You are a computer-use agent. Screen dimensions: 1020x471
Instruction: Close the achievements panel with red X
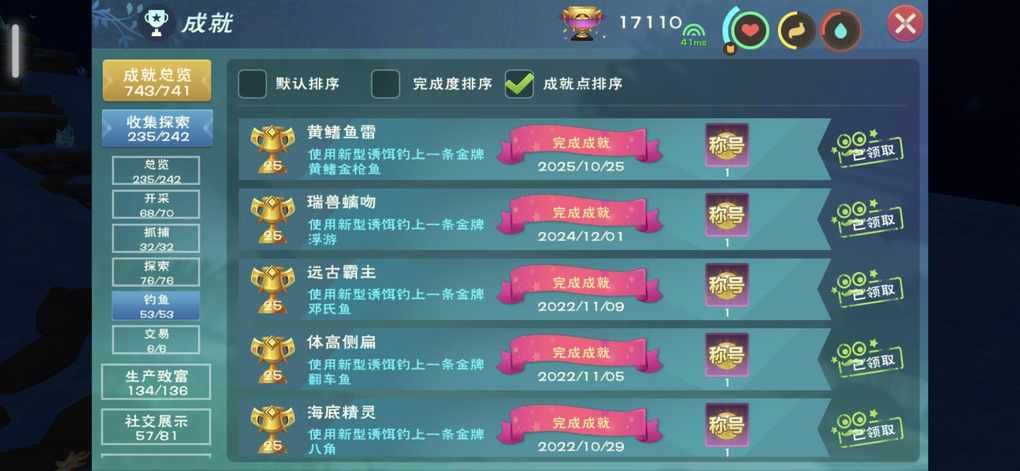905,24
